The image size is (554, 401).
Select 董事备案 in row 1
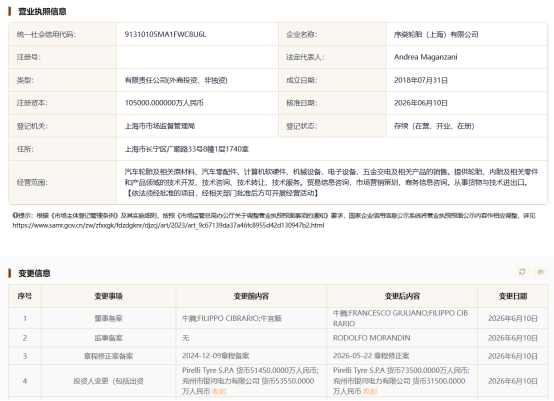(108, 318)
